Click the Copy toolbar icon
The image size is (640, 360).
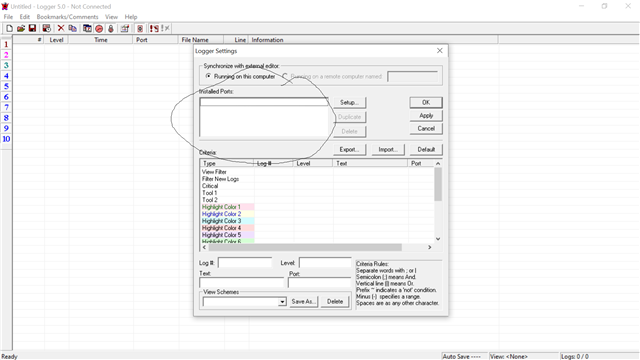tap(73, 28)
